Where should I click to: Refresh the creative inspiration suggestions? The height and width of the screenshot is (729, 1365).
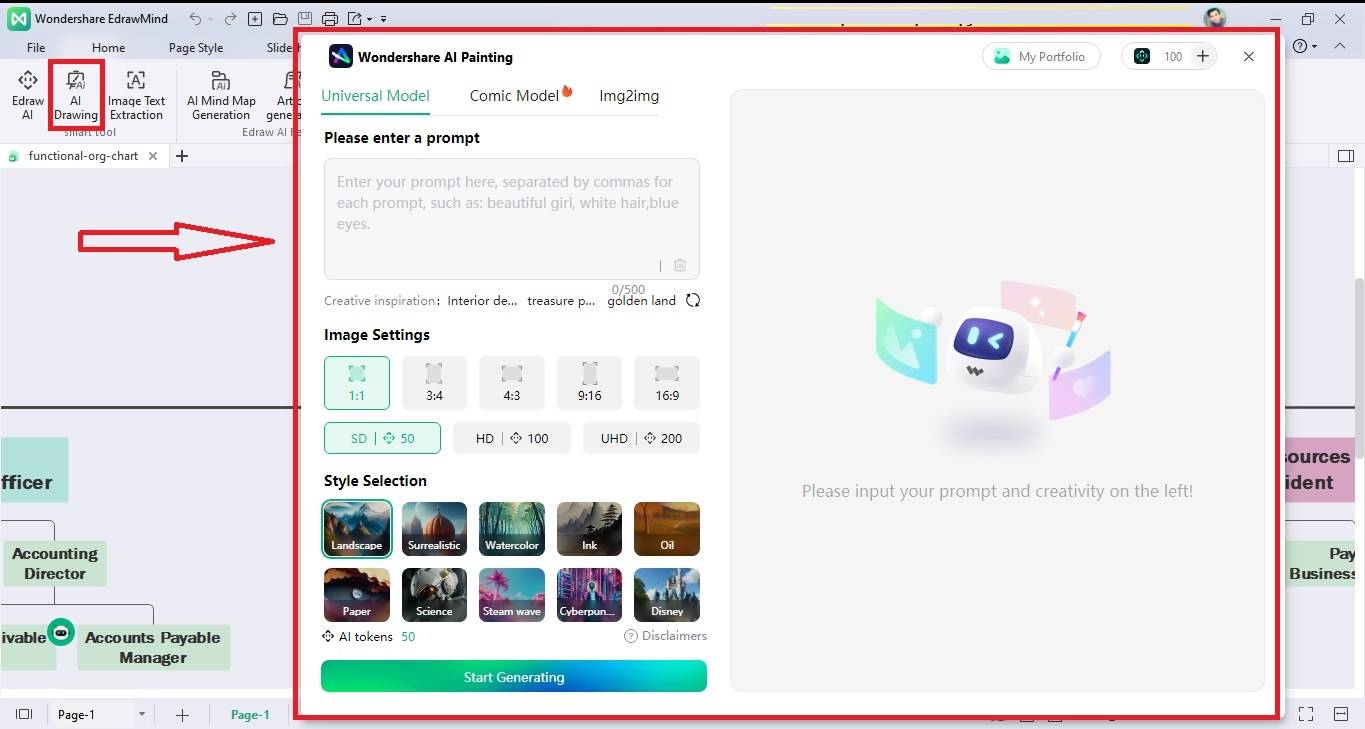(693, 300)
